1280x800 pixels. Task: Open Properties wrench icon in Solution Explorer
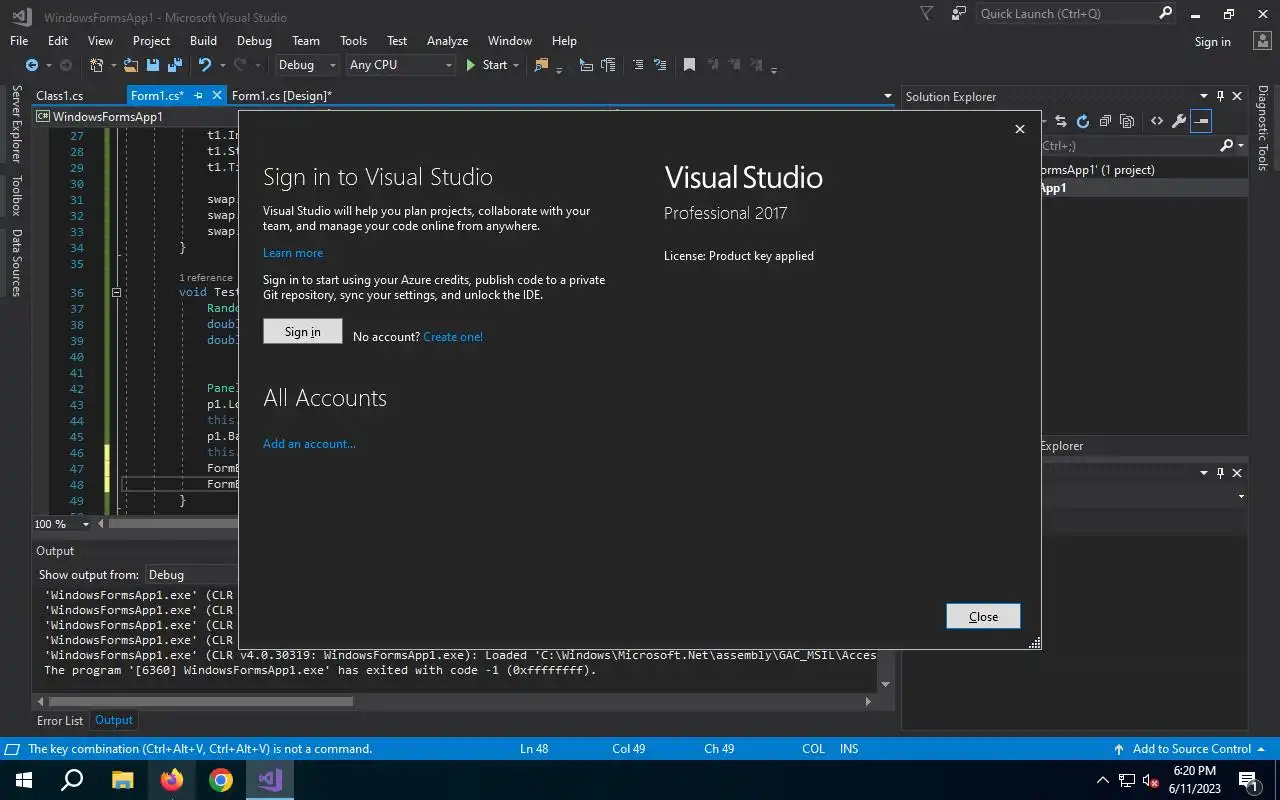tap(1179, 121)
